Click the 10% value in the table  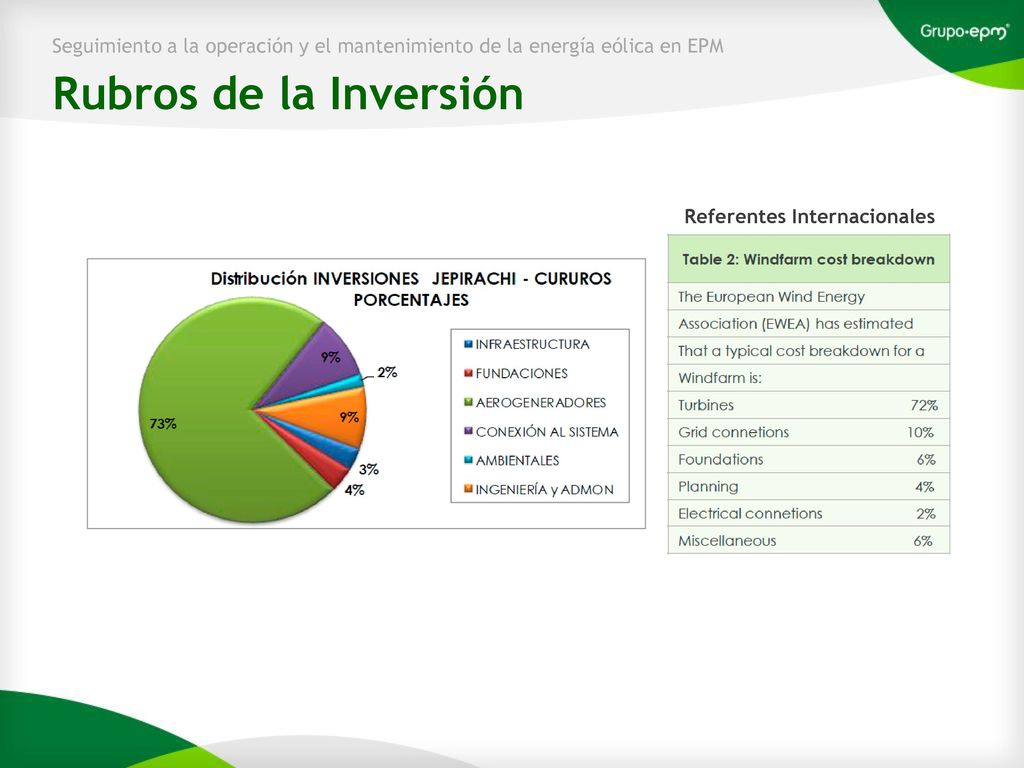(x=920, y=432)
